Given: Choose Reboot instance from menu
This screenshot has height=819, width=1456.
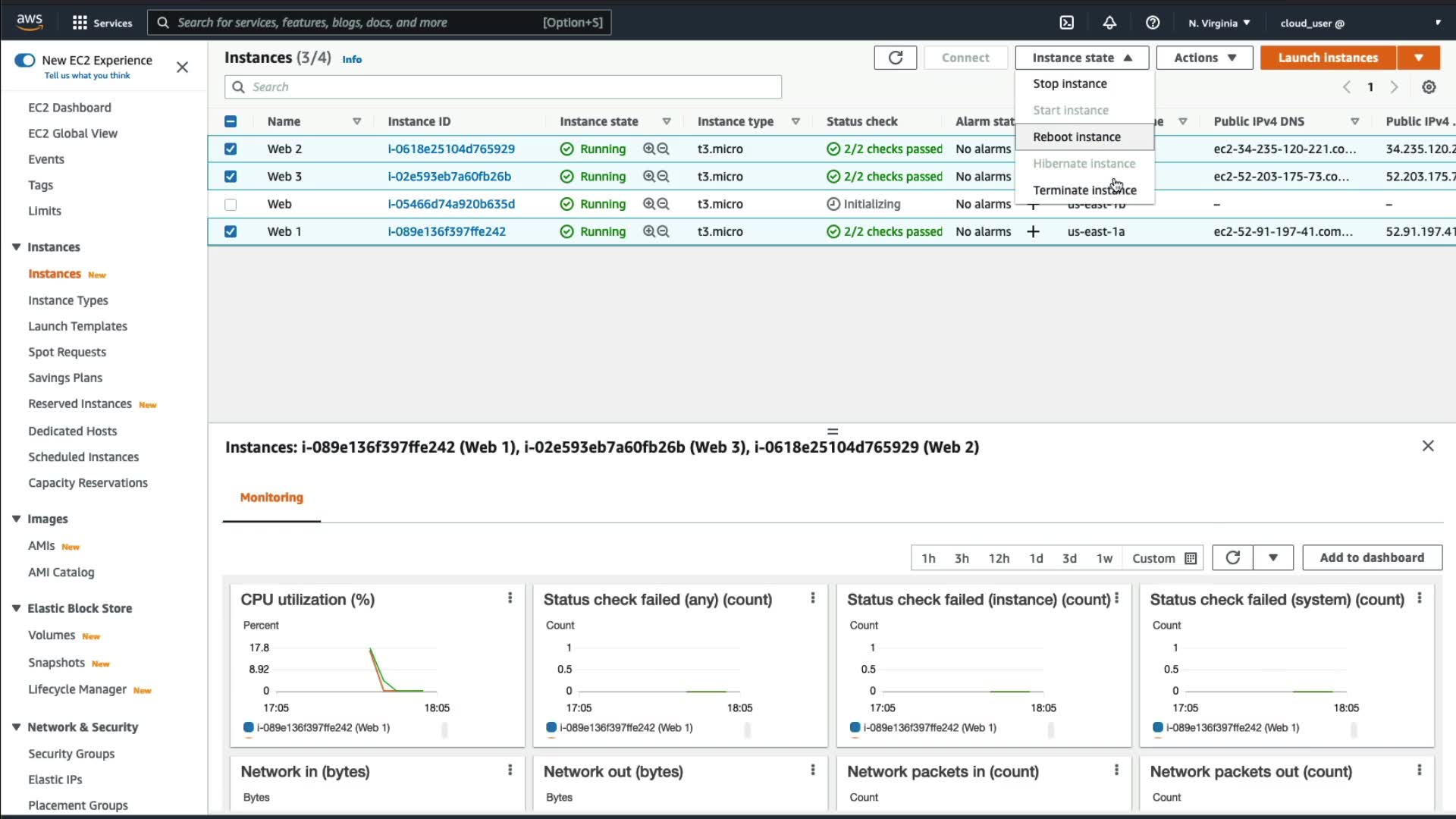Looking at the screenshot, I should 1076,137.
